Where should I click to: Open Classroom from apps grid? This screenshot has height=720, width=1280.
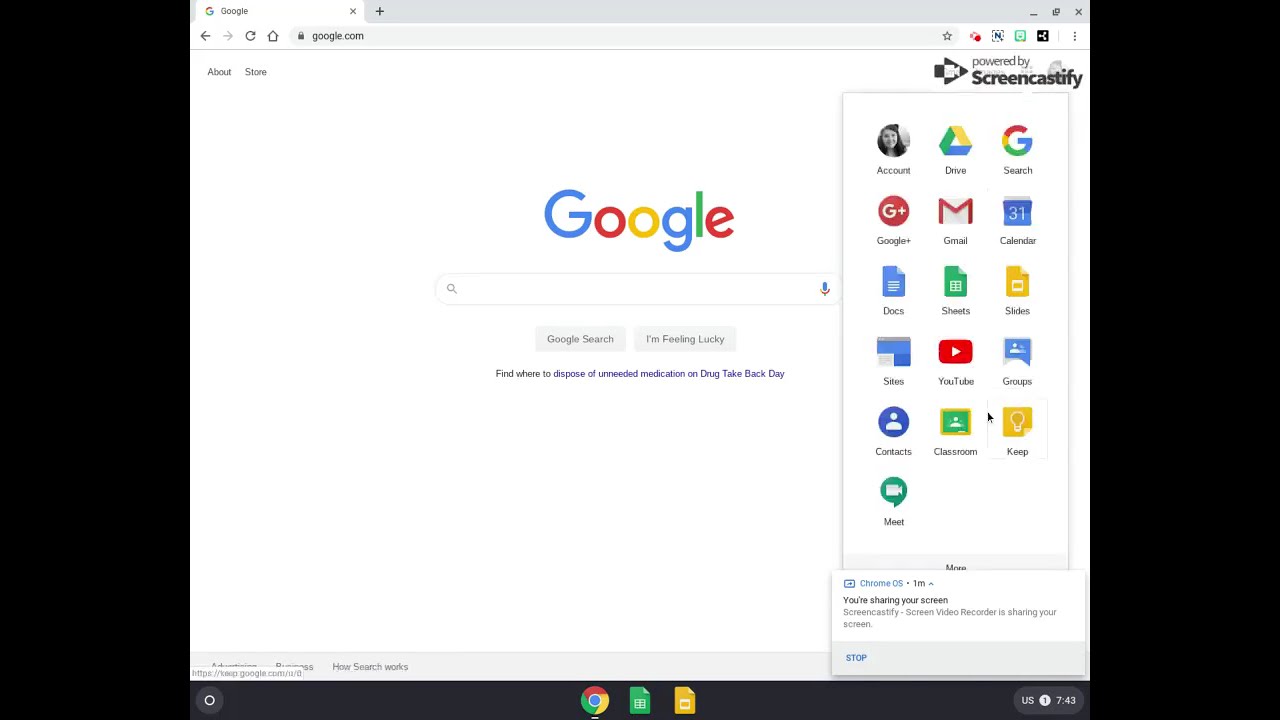point(955,431)
